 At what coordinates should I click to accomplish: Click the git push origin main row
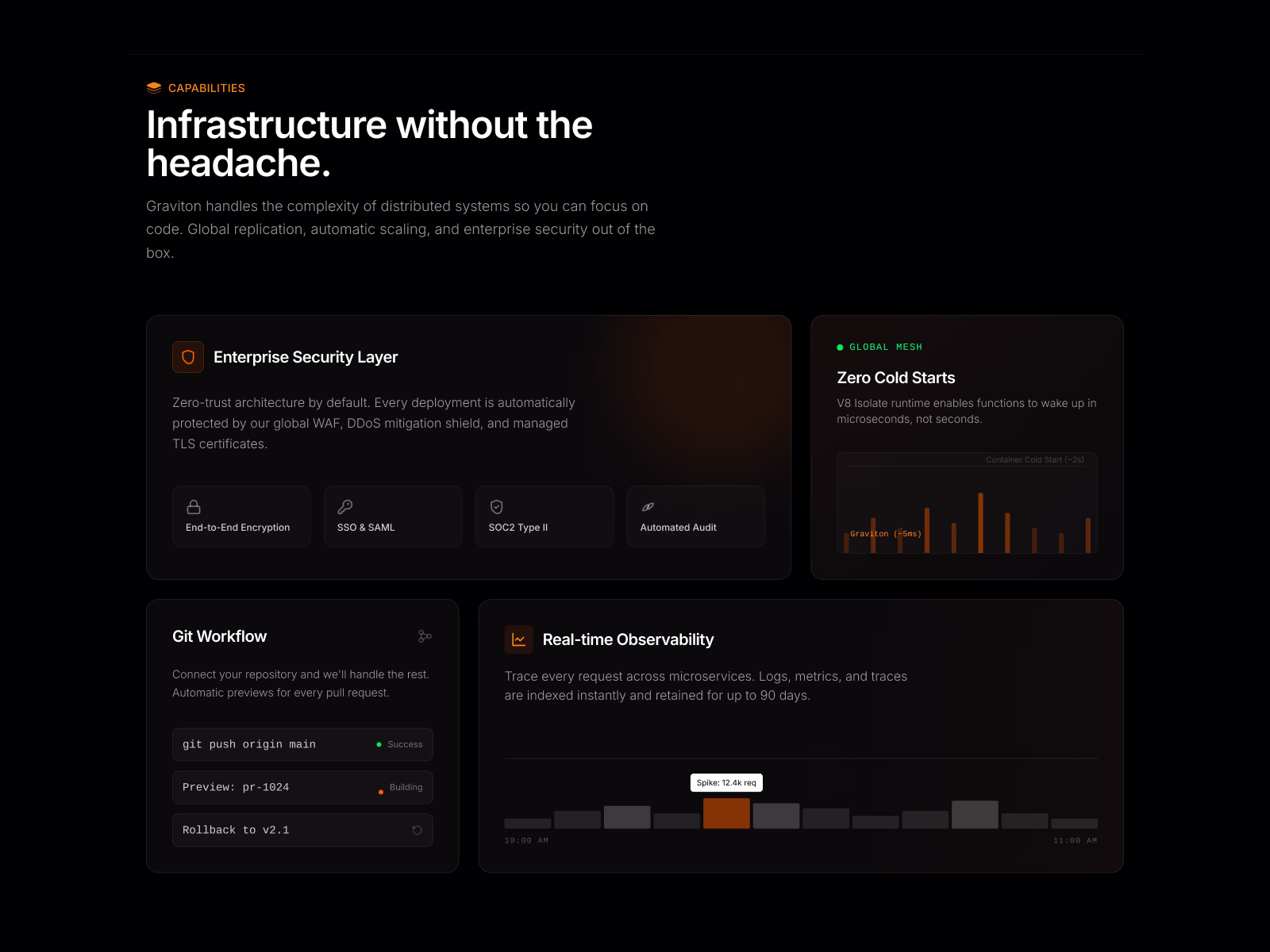coord(302,745)
